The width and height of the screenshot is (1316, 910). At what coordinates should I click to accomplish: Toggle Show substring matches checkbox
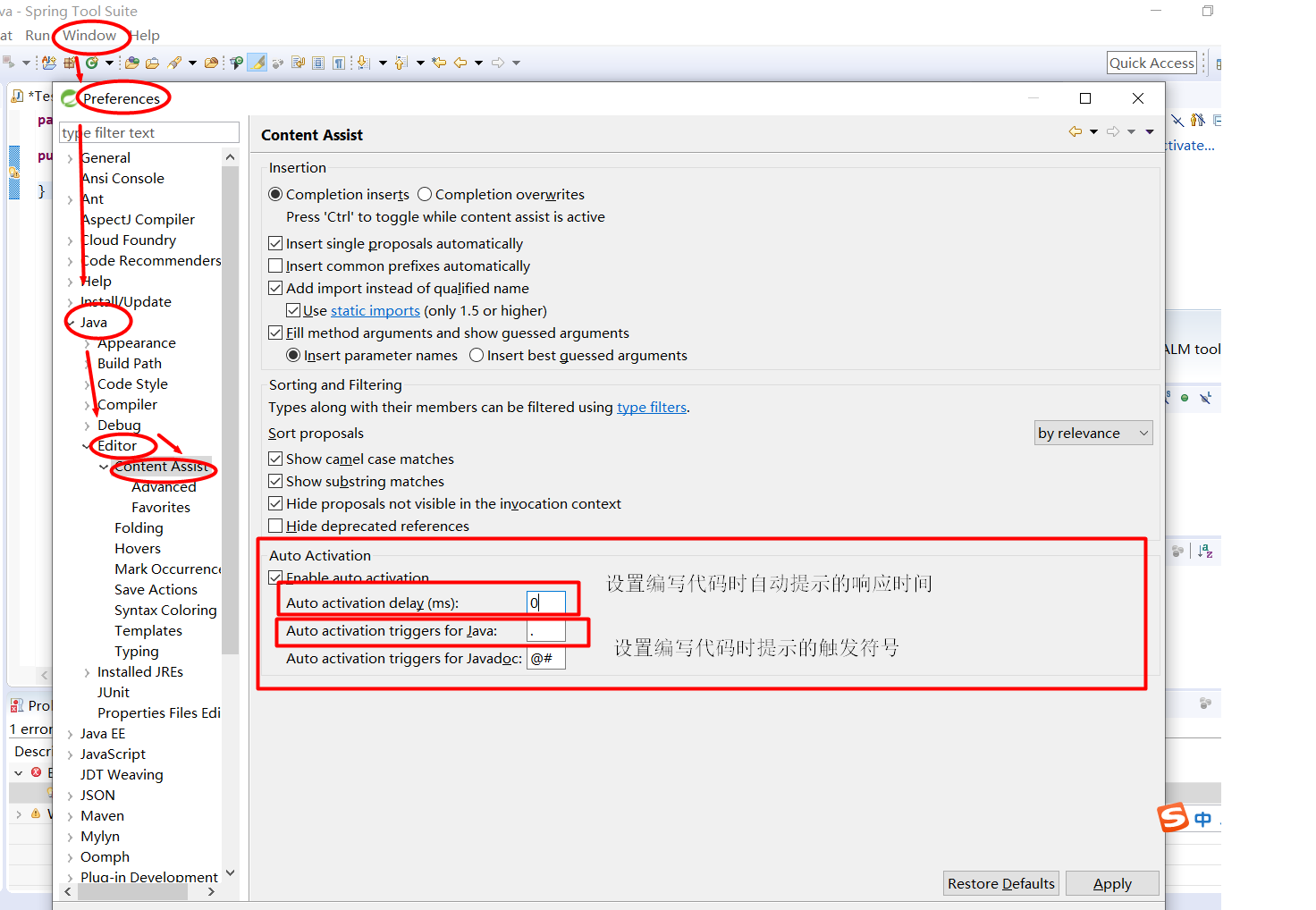click(275, 481)
